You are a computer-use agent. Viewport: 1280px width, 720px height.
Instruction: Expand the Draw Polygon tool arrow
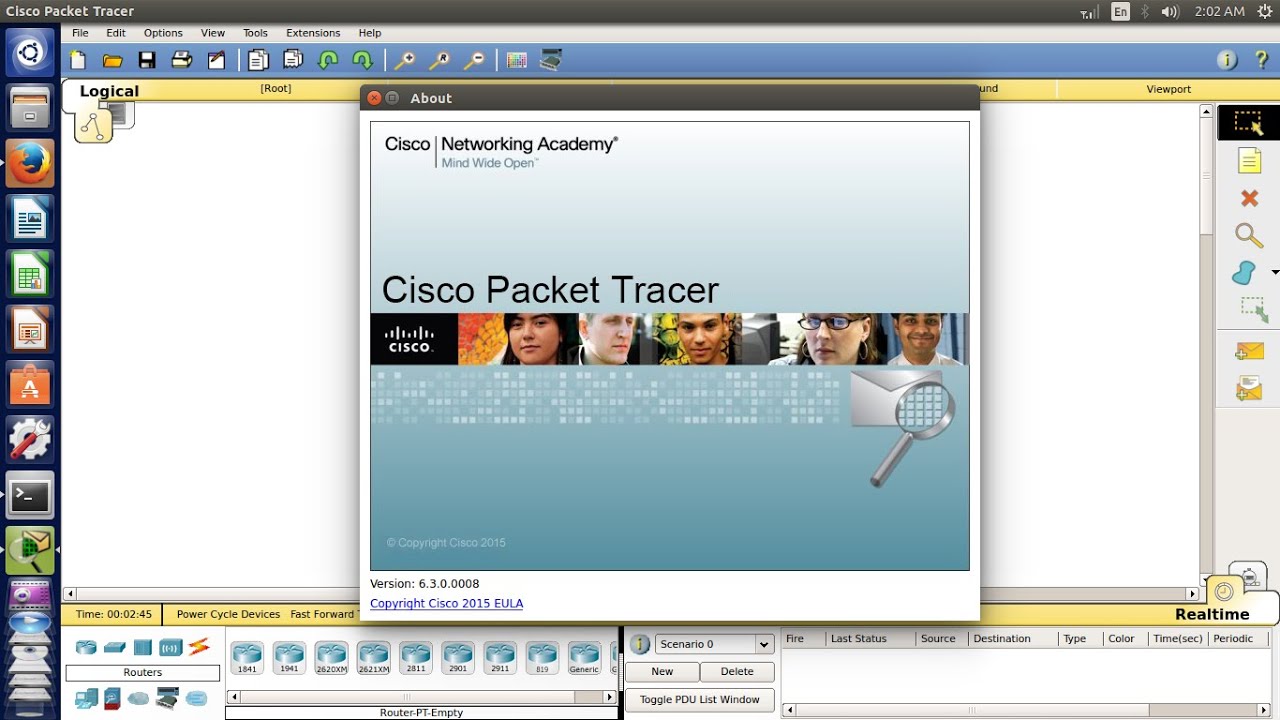[x=1275, y=272]
